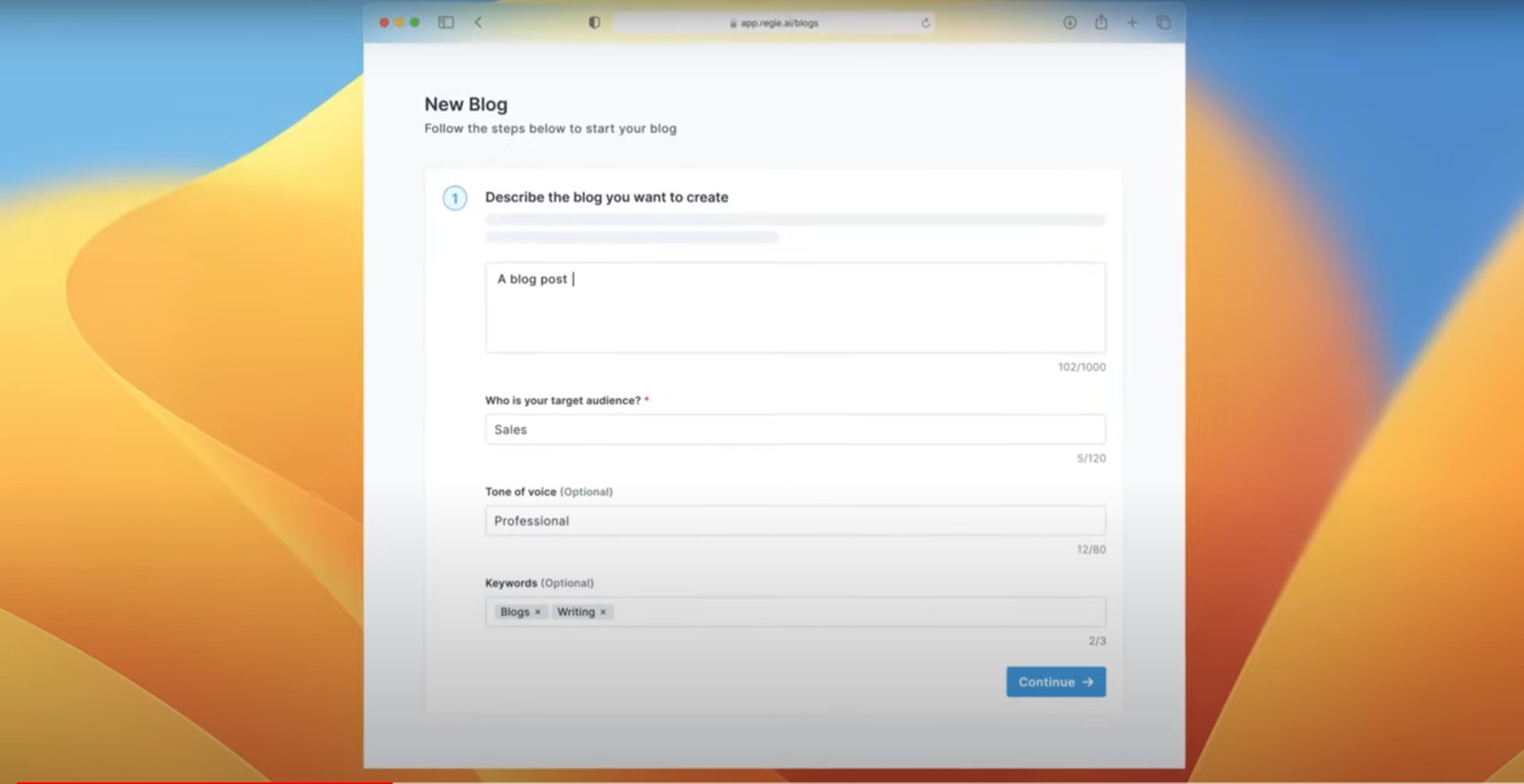The image size is (1524, 784).
Task: Click the 'Keywords (Optional)' label
Action: (x=539, y=583)
